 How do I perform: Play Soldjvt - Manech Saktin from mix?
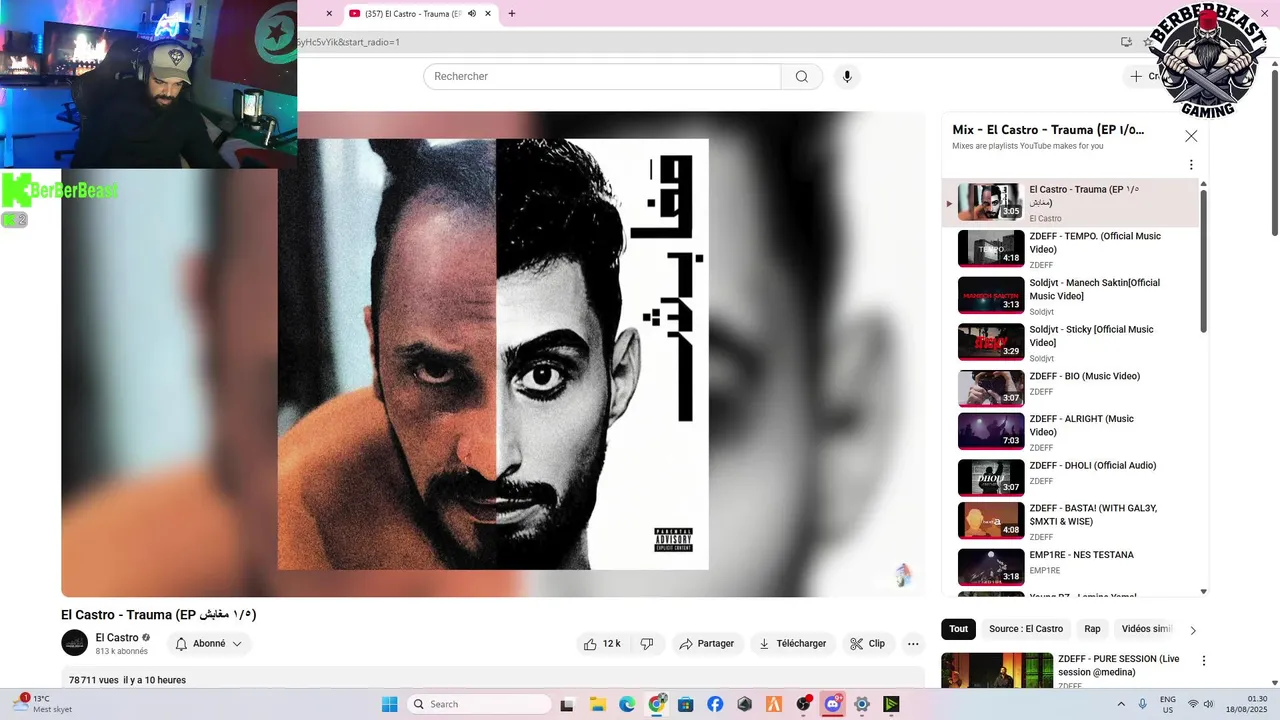point(1072,296)
